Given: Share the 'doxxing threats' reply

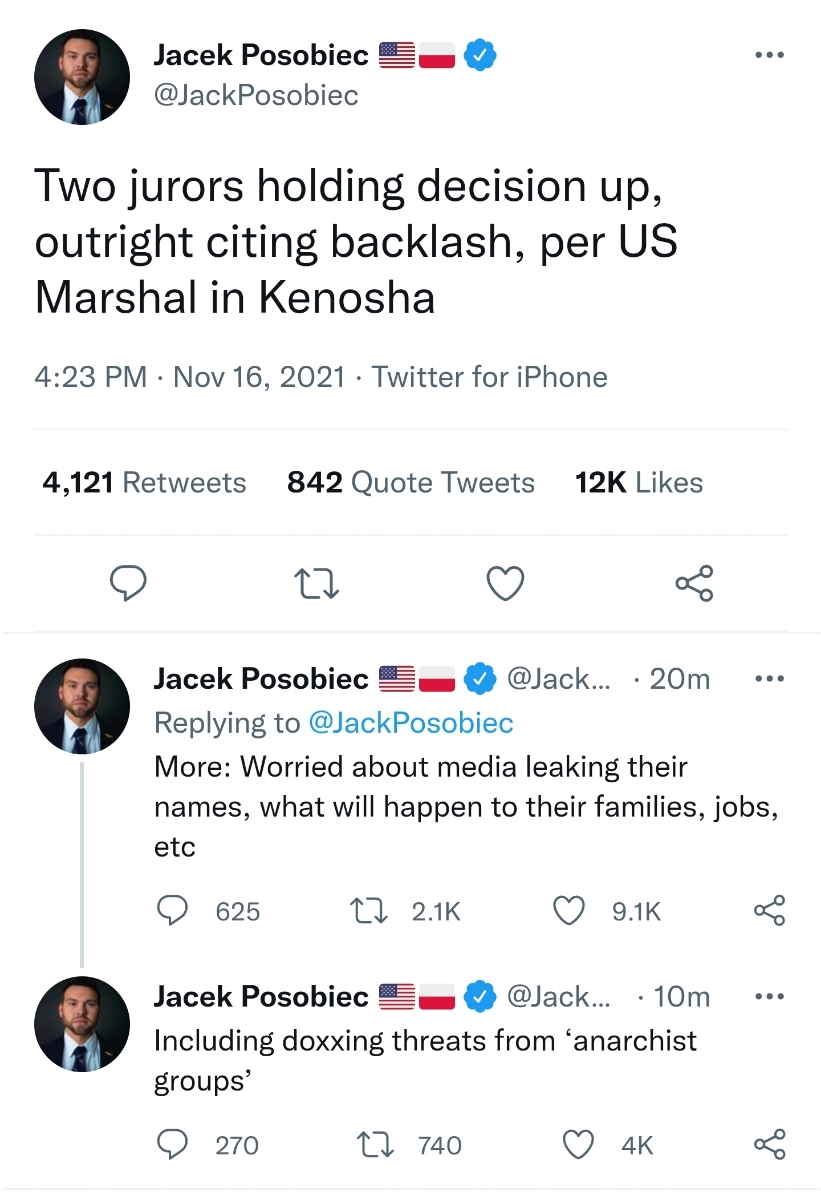Looking at the screenshot, I should [768, 1144].
